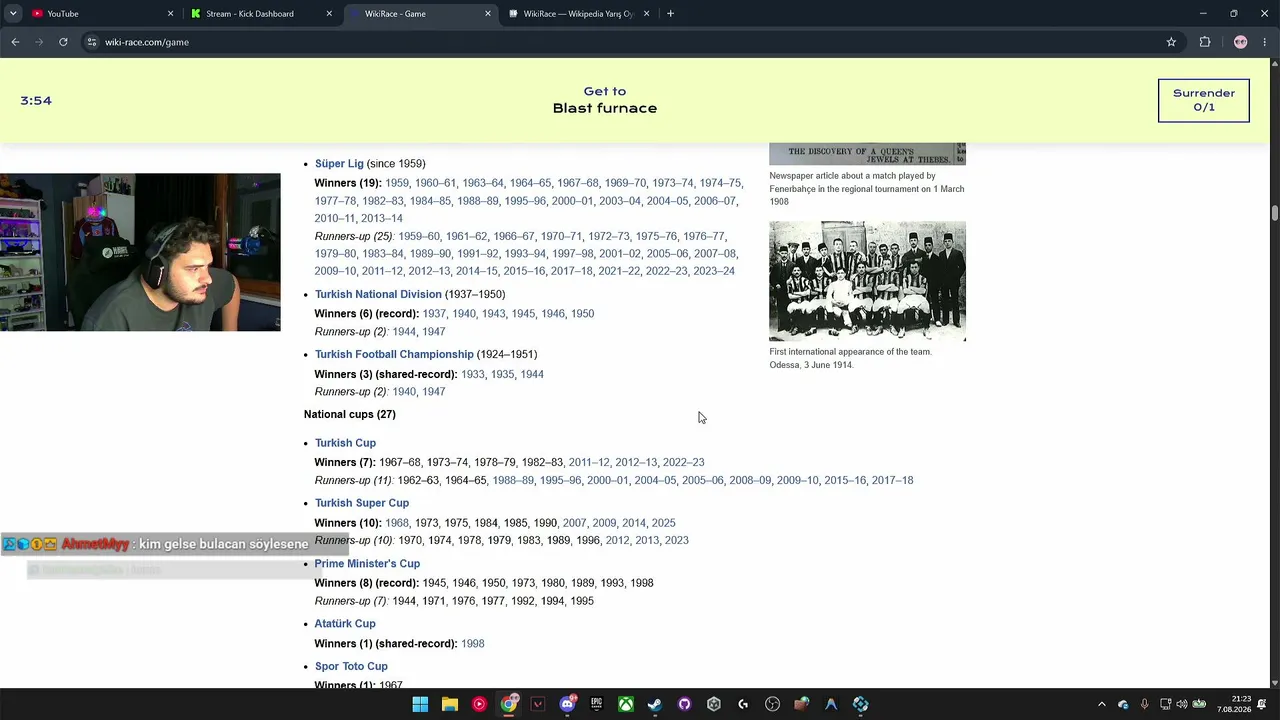Bookmark this page with star icon
The image size is (1280, 720).
point(1171,42)
